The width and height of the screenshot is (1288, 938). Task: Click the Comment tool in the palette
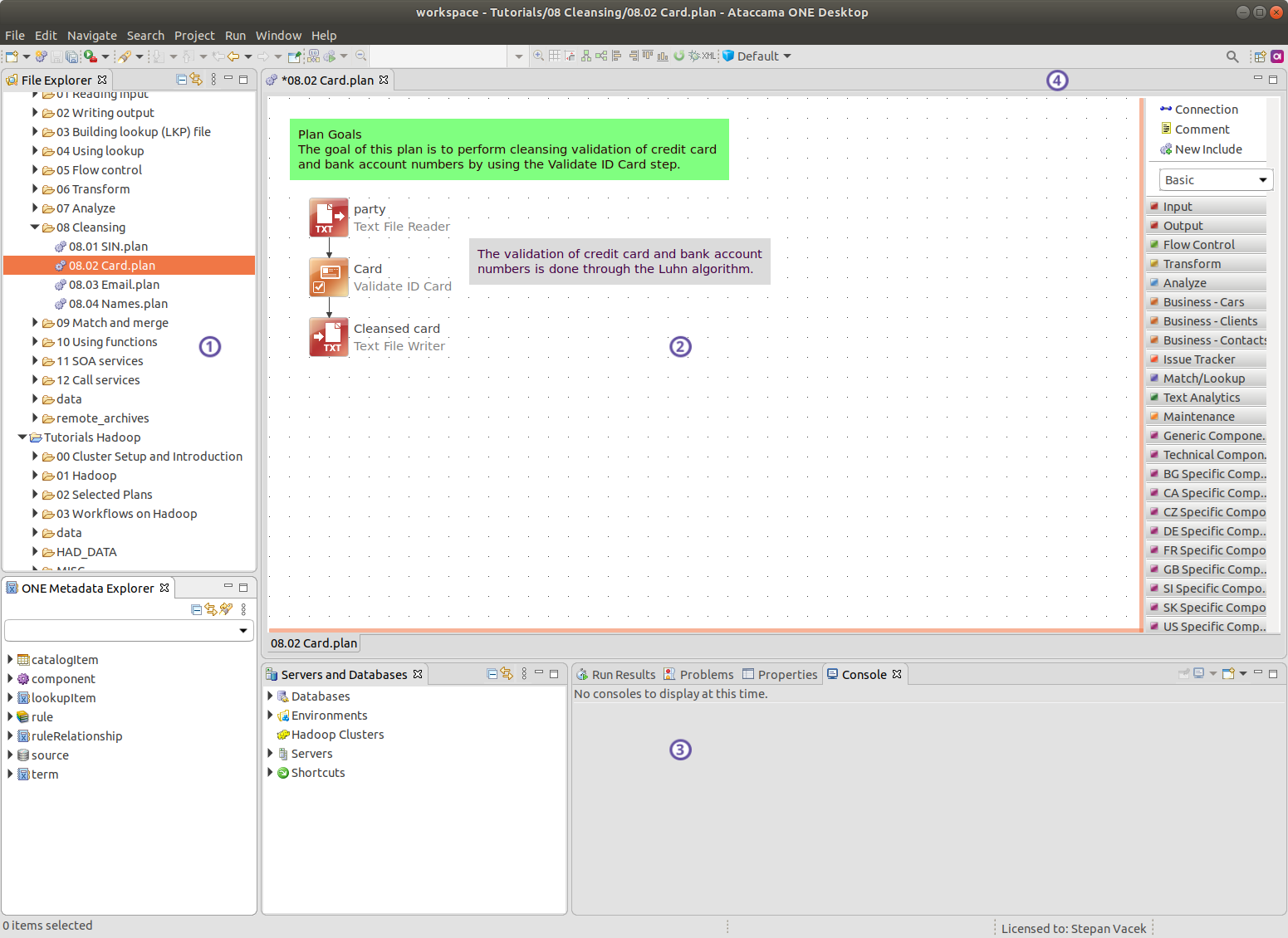1201,129
